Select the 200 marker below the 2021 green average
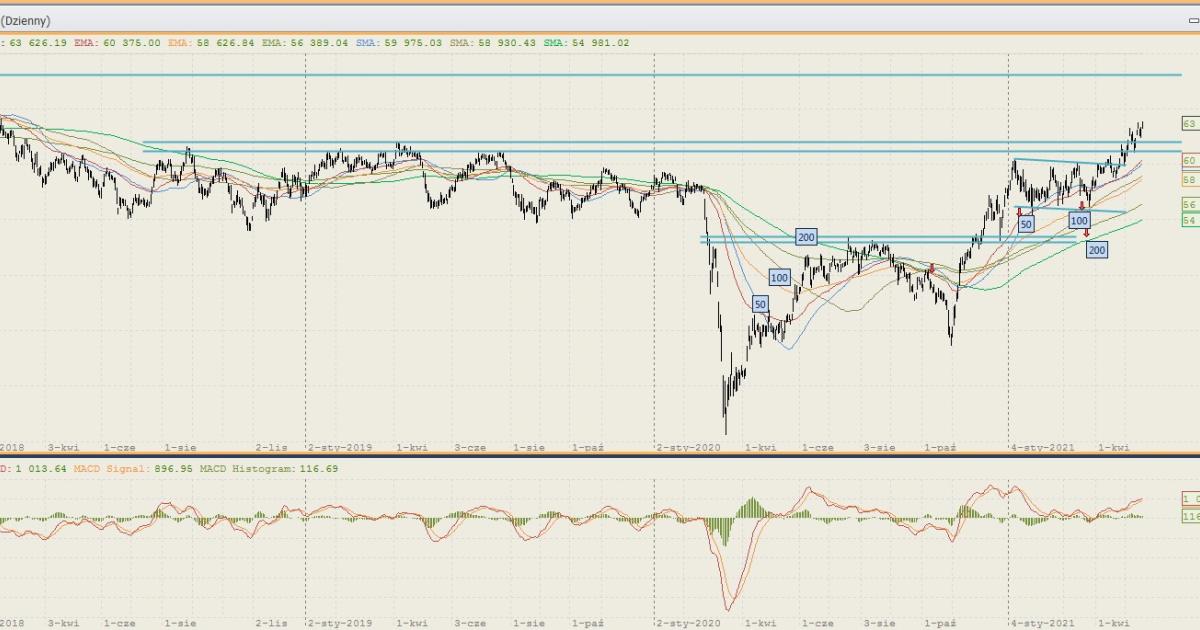Image resolution: width=1200 pixels, height=630 pixels. coord(1096,250)
